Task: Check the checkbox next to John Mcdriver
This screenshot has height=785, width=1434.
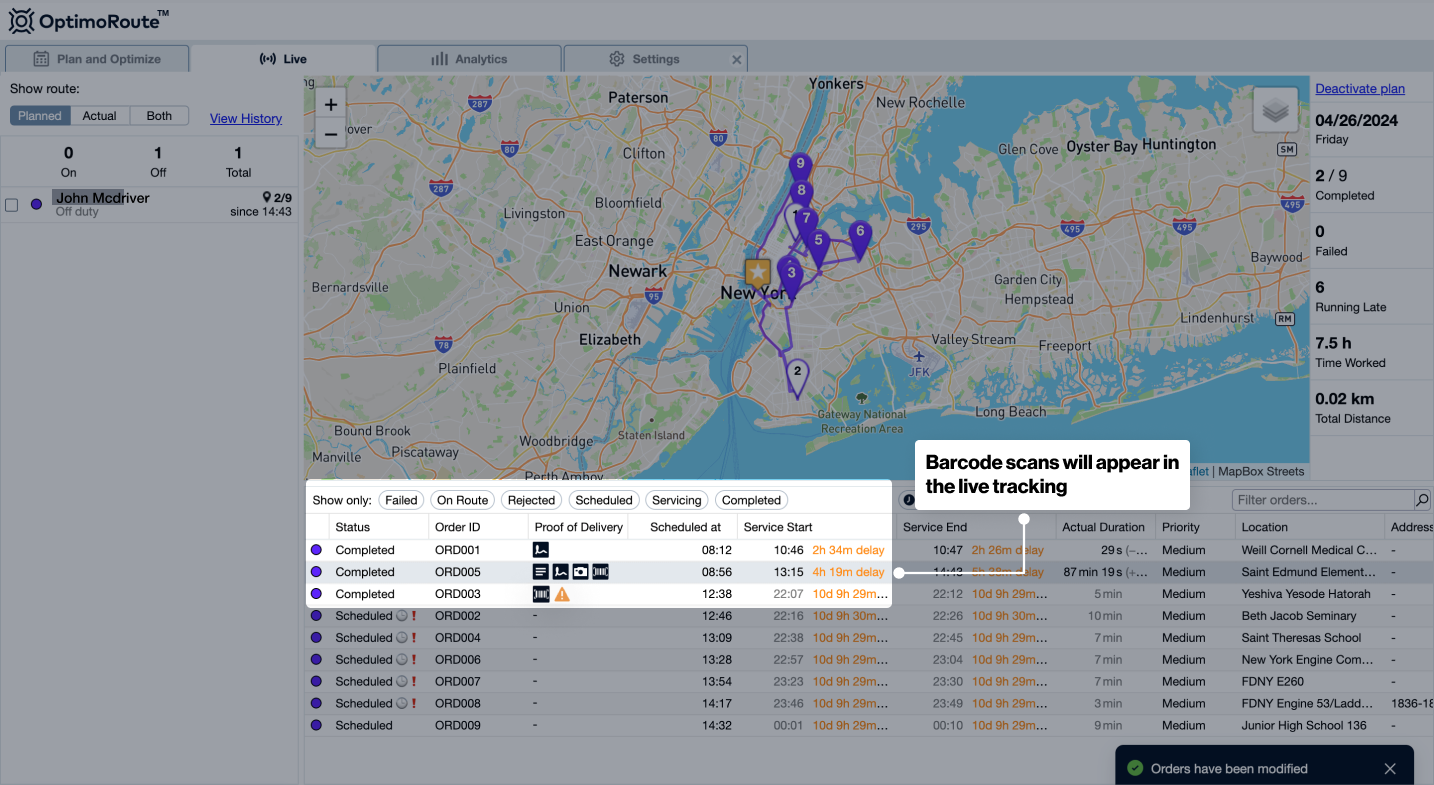Action: [x=13, y=204]
